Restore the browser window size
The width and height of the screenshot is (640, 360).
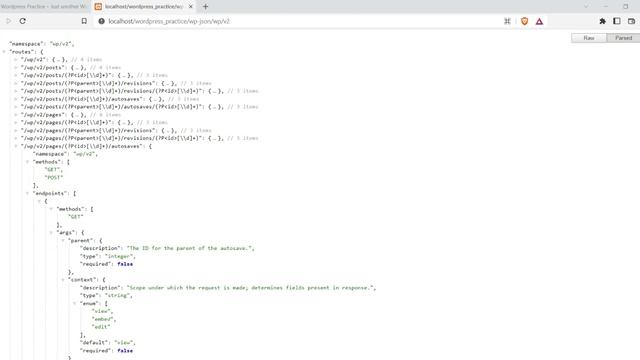tap(625, 7)
